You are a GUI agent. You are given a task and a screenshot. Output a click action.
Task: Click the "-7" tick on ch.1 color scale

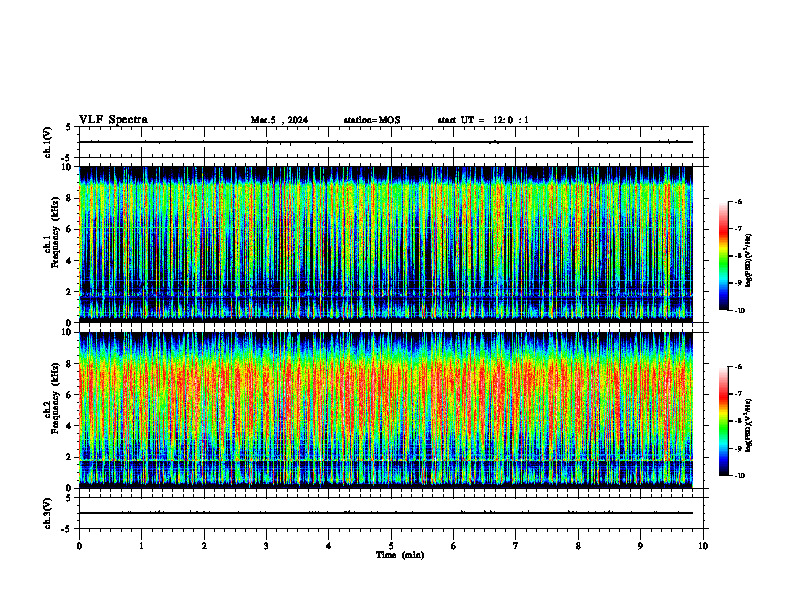(x=738, y=229)
